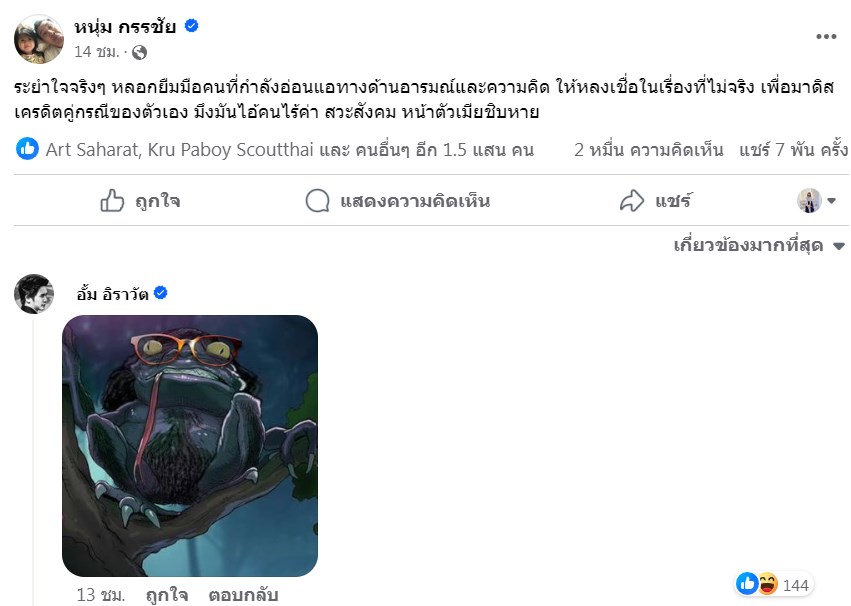Image resolution: width=851 pixels, height=606 pixels.
Task: Click verified badge next to อั้ม อิราวัต
Action: coord(161,293)
